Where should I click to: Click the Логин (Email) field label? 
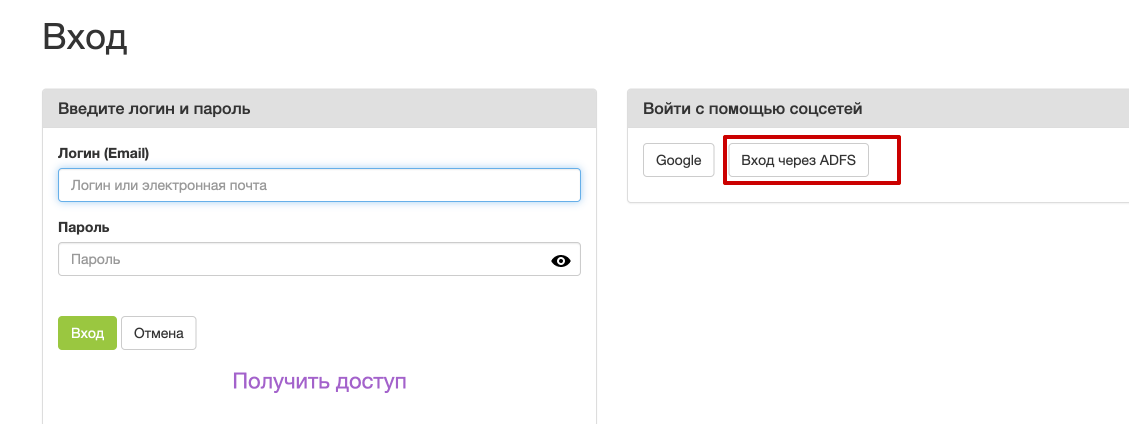click(x=103, y=153)
